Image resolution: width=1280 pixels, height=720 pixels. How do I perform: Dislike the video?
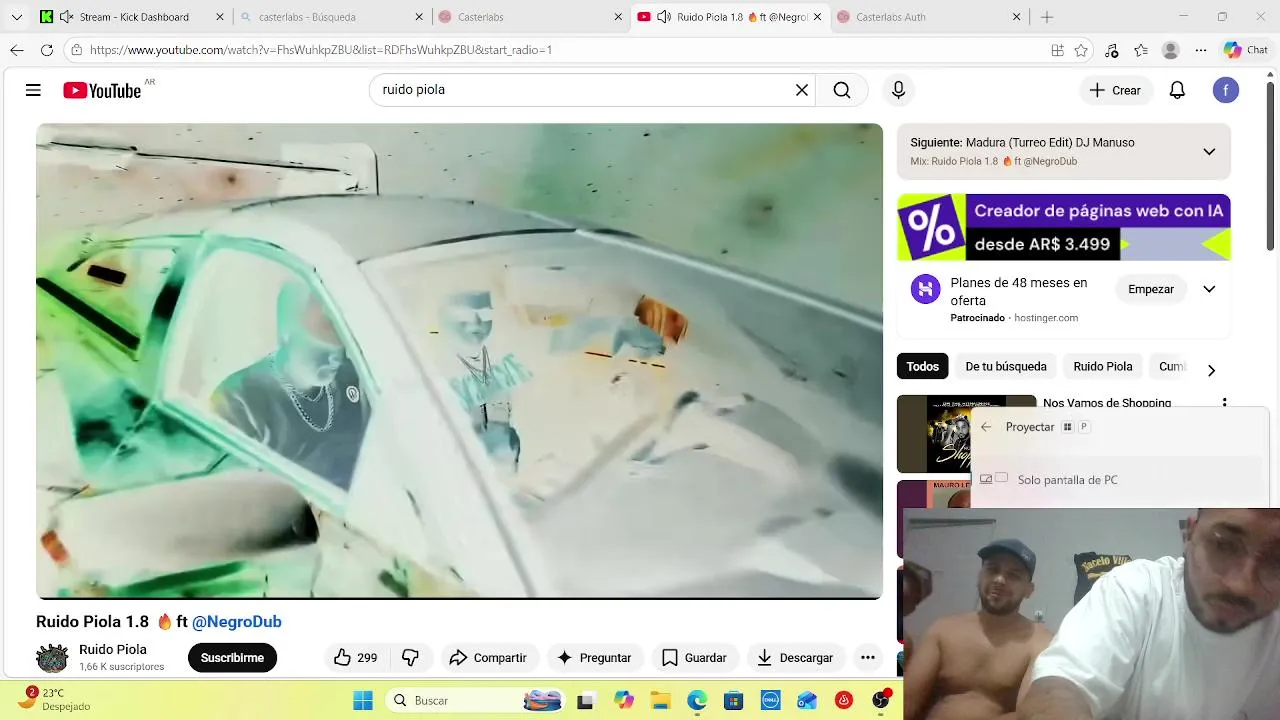(410, 657)
